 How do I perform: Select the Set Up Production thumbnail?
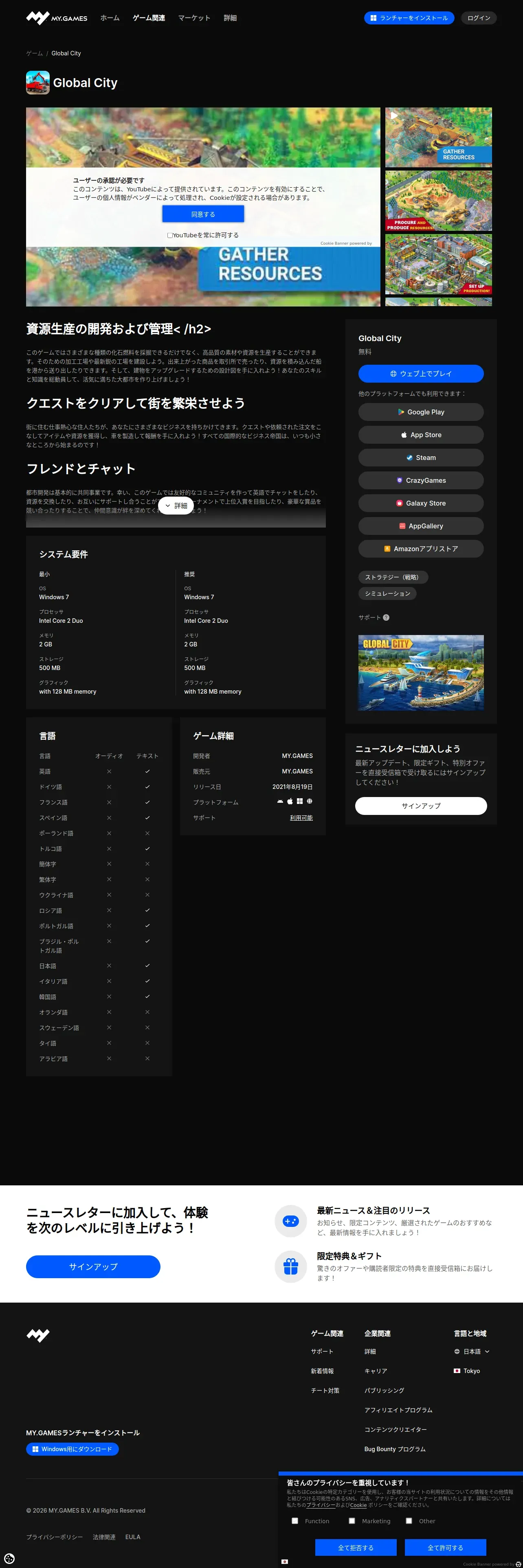click(x=438, y=264)
